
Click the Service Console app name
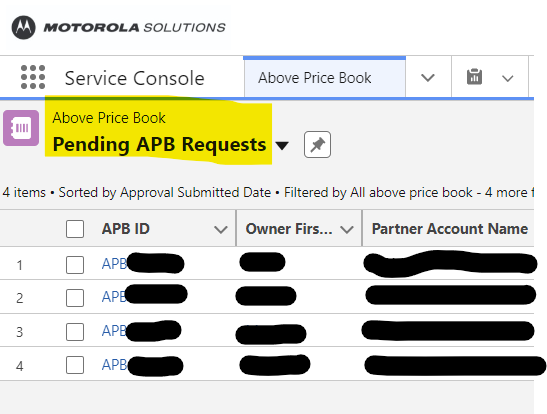coord(134,78)
